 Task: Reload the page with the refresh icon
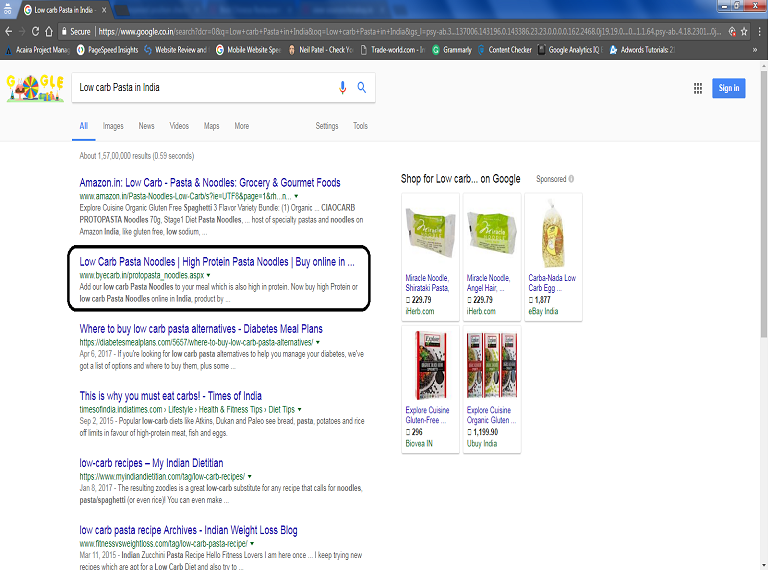point(35,31)
